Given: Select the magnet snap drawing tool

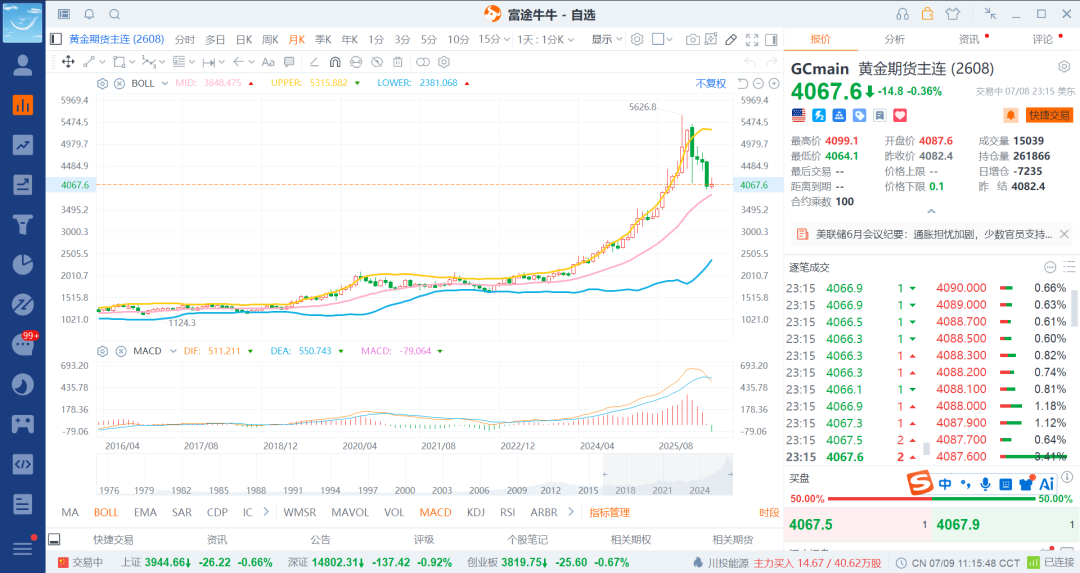Looking at the screenshot, I should pyautogui.click(x=335, y=62).
